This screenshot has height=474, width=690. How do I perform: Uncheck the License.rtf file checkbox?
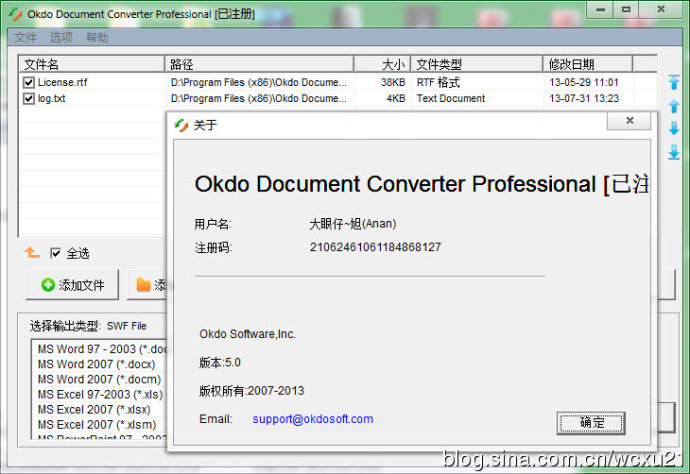click(x=29, y=82)
